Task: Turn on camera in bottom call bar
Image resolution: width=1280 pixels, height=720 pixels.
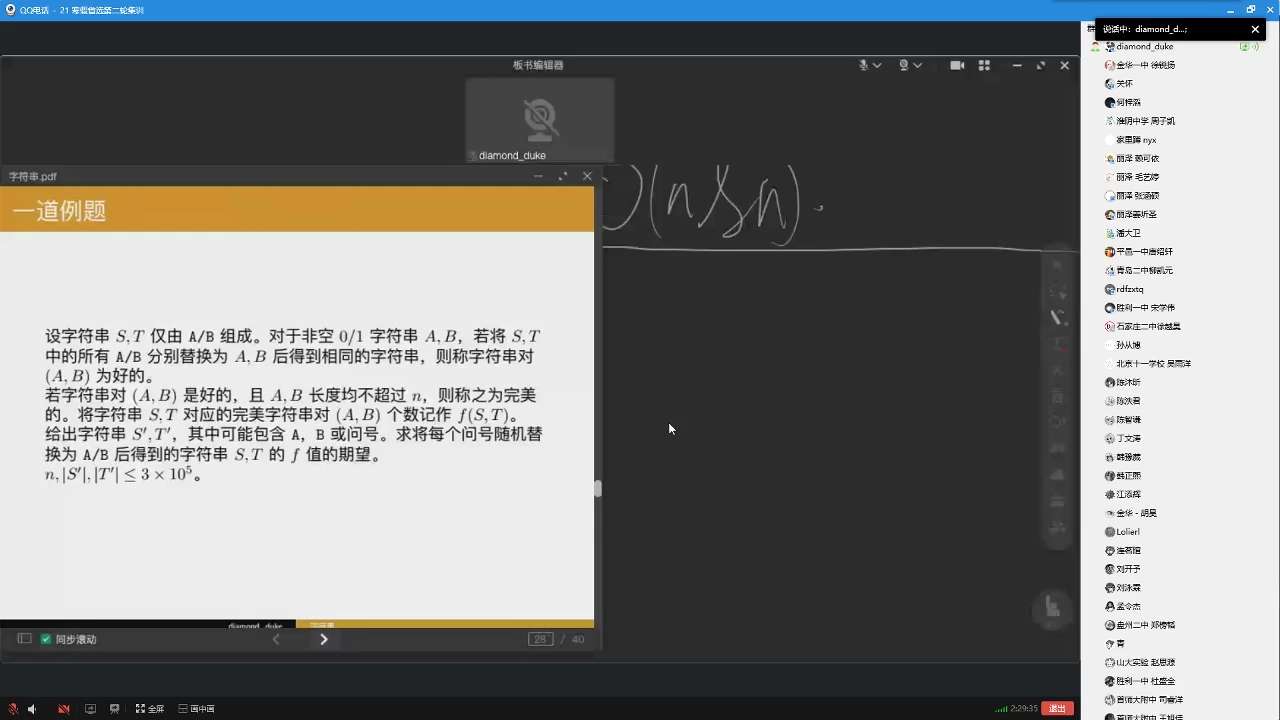Action: pyautogui.click(x=64, y=709)
